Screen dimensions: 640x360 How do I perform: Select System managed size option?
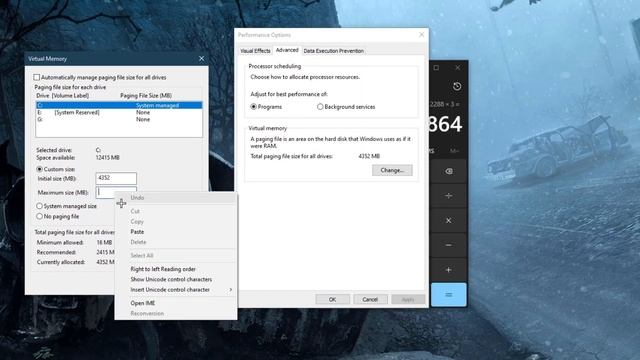pos(40,206)
